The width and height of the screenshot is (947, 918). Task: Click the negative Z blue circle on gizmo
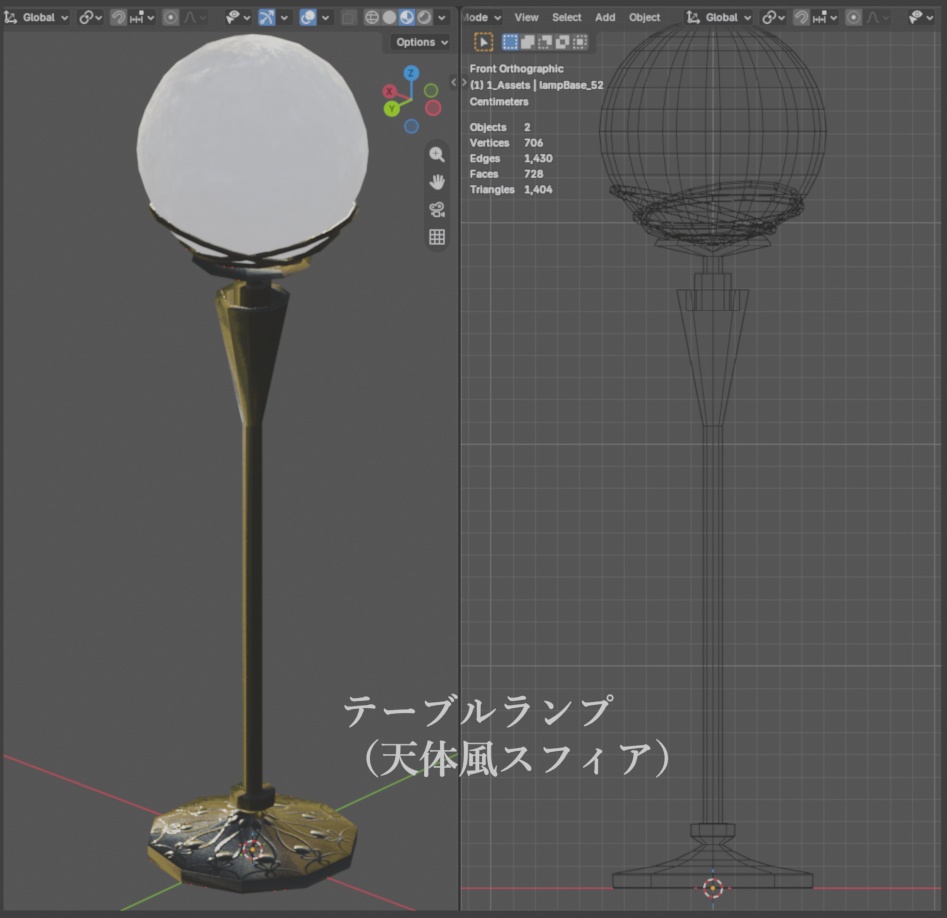click(x=411, y=126)
